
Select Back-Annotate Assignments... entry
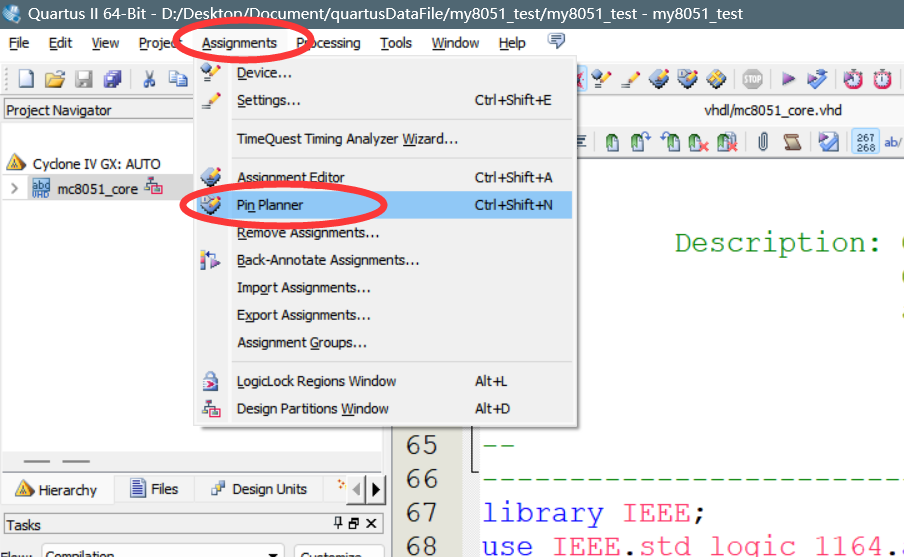(x=384, y=260)
